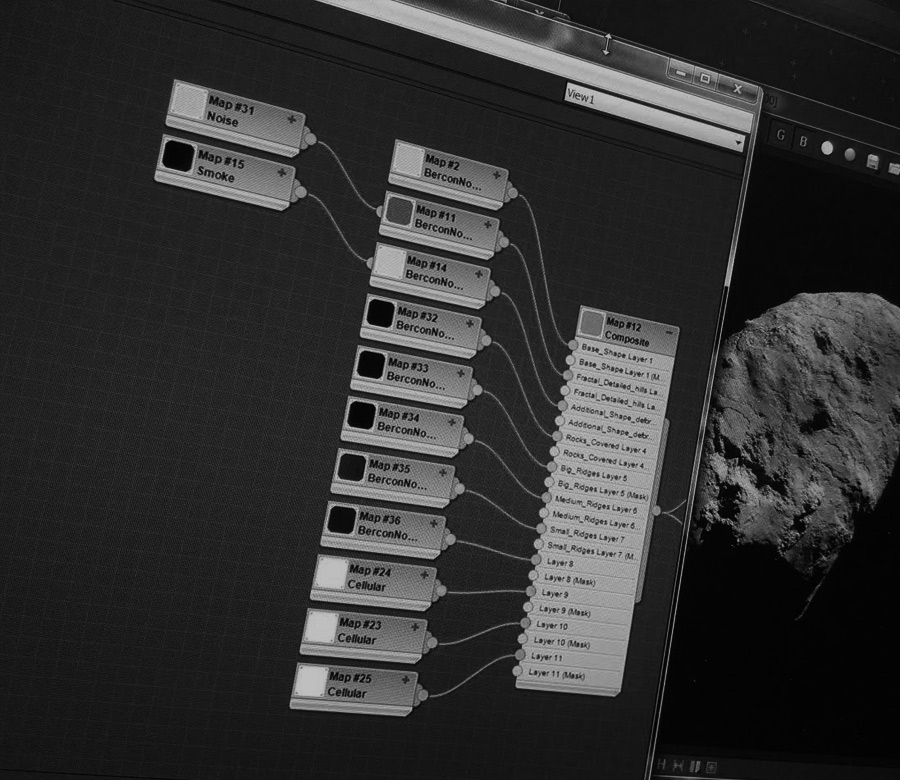The width and height of the screenshot is (900, 780).
Task: Expand the Map #32 BerconNoise node
Action: [x=470, y=324]
